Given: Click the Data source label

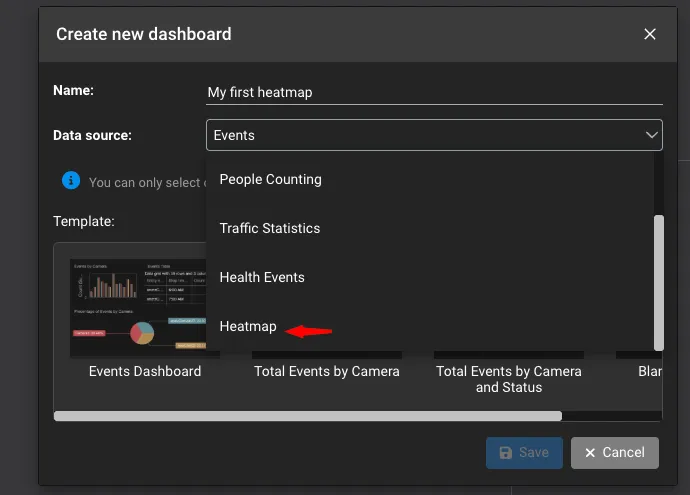Looking at the screenshot, I should pos(92,135).
